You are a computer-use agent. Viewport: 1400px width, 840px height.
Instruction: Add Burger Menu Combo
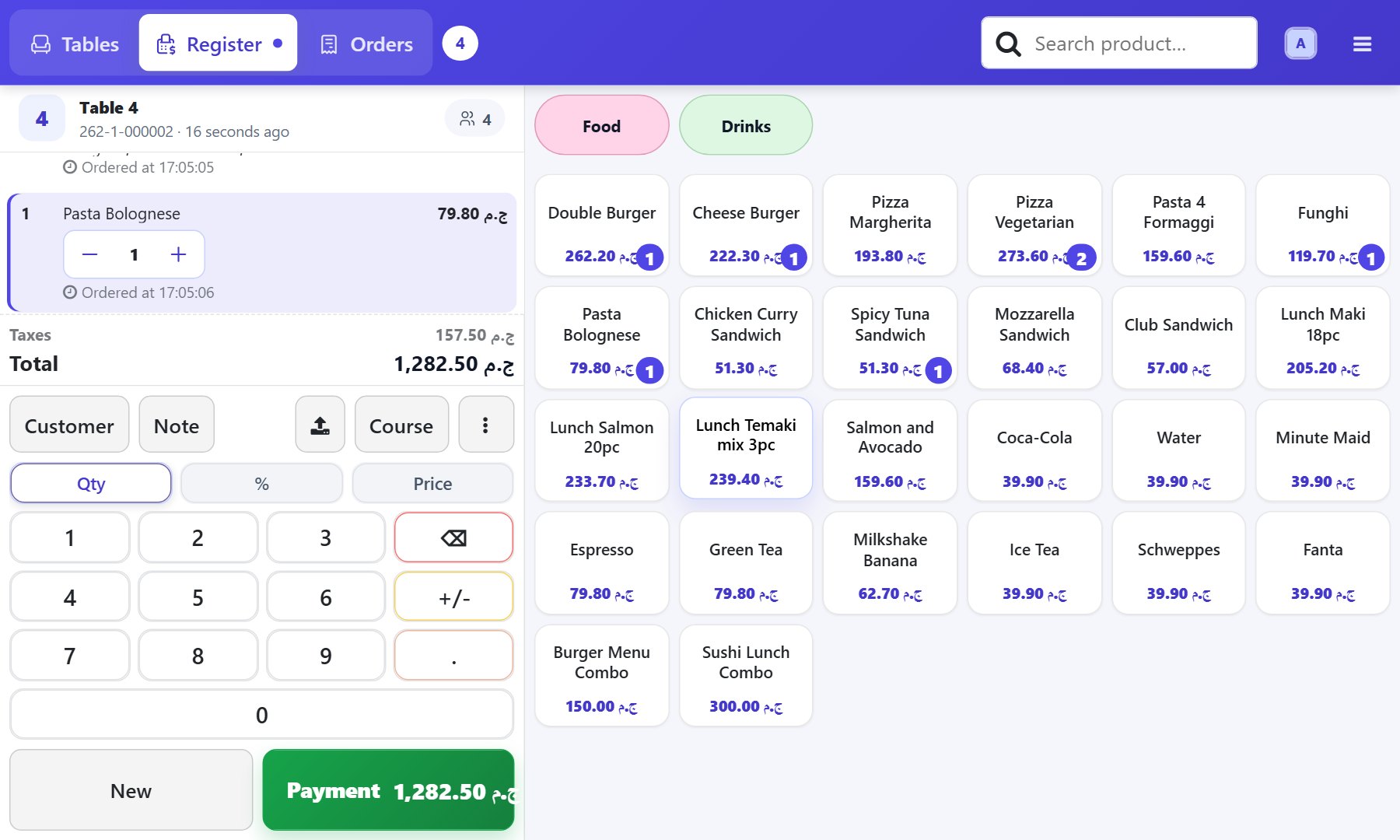601,675
